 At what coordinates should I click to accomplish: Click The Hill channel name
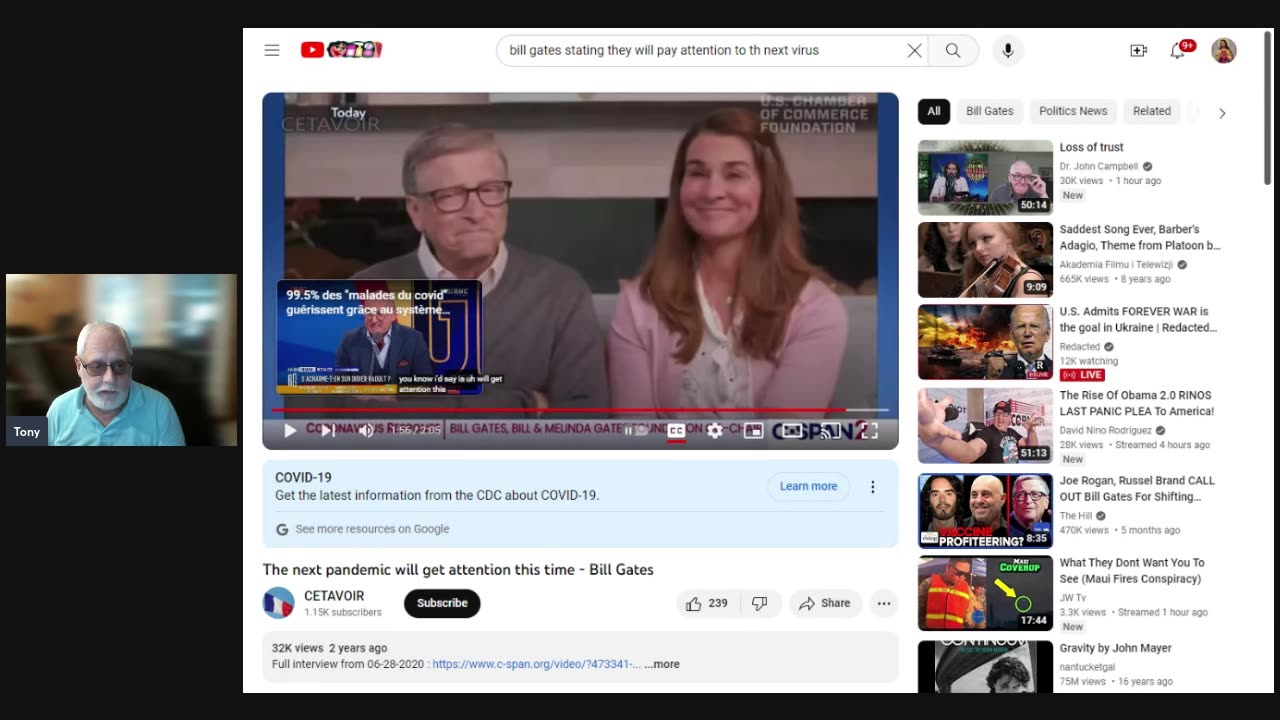tap(1076, 516)
